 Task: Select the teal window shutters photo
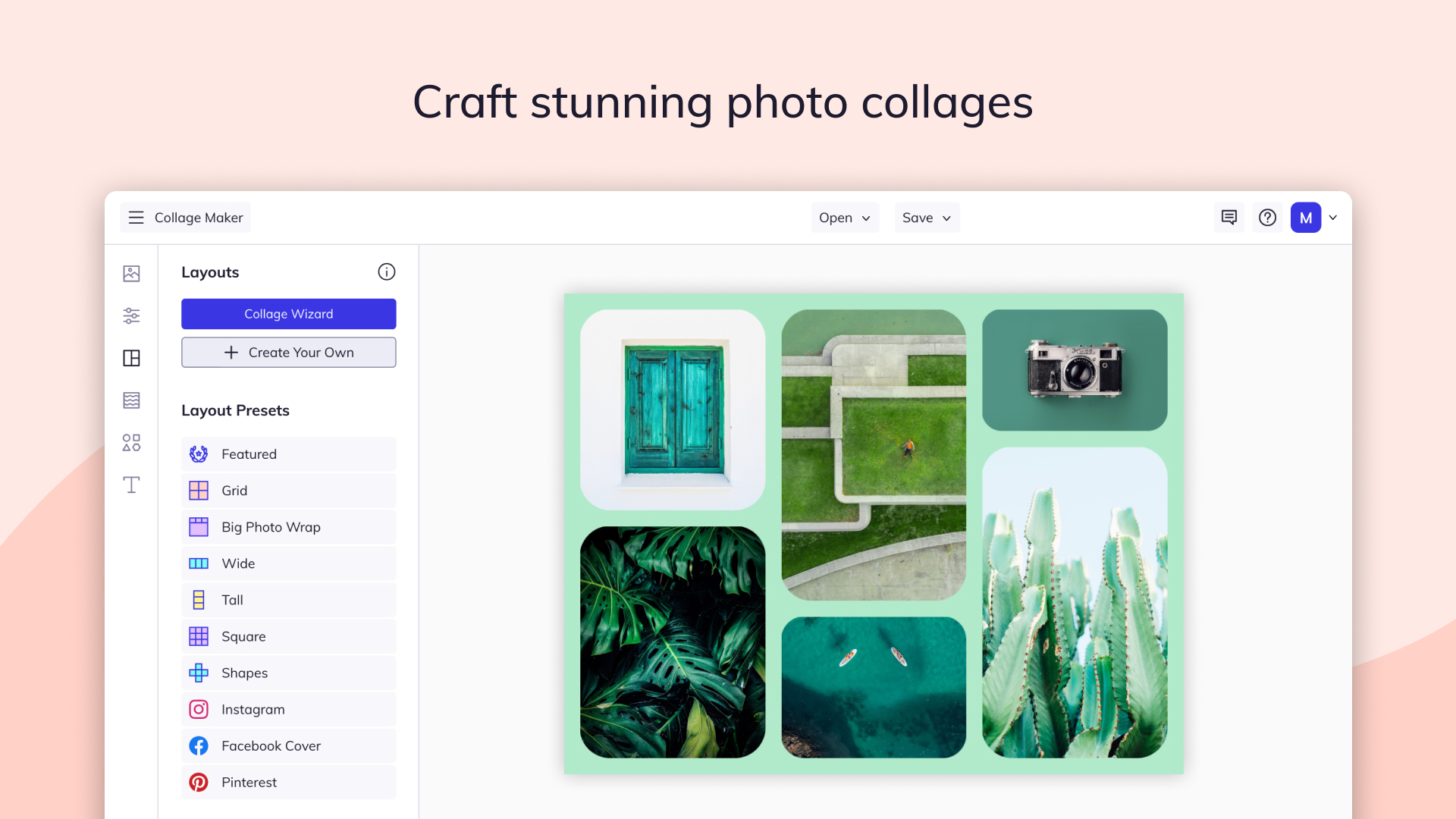tap(673, 409)
